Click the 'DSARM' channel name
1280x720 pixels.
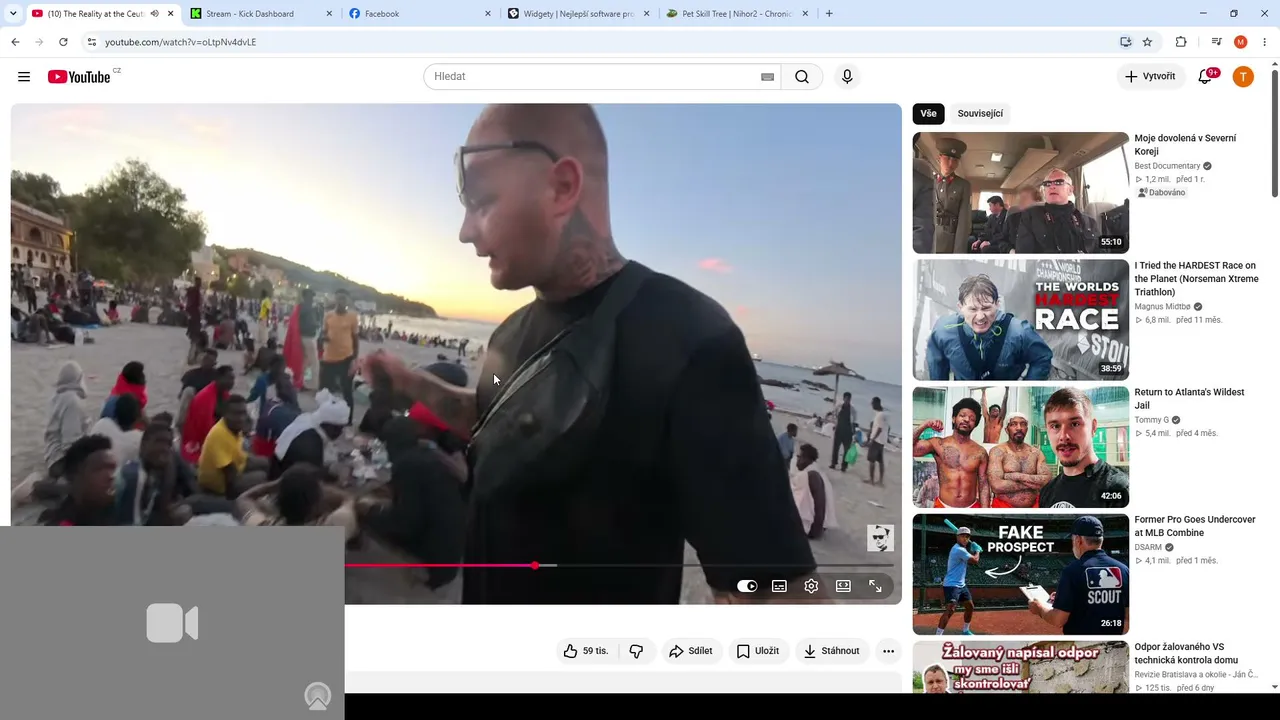[x=1148, y=547]
